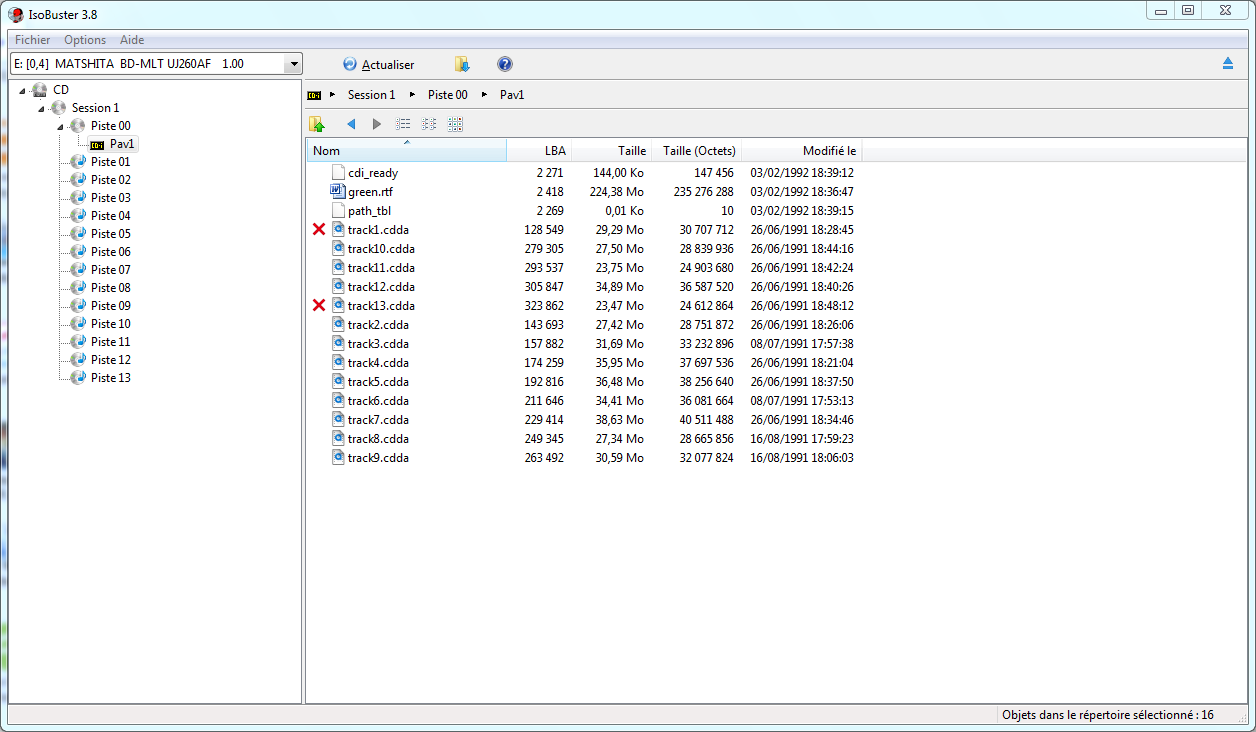Click the track2.cdda audio file icon
This screenshot has width=1256, height=732.
pos(338,325)
